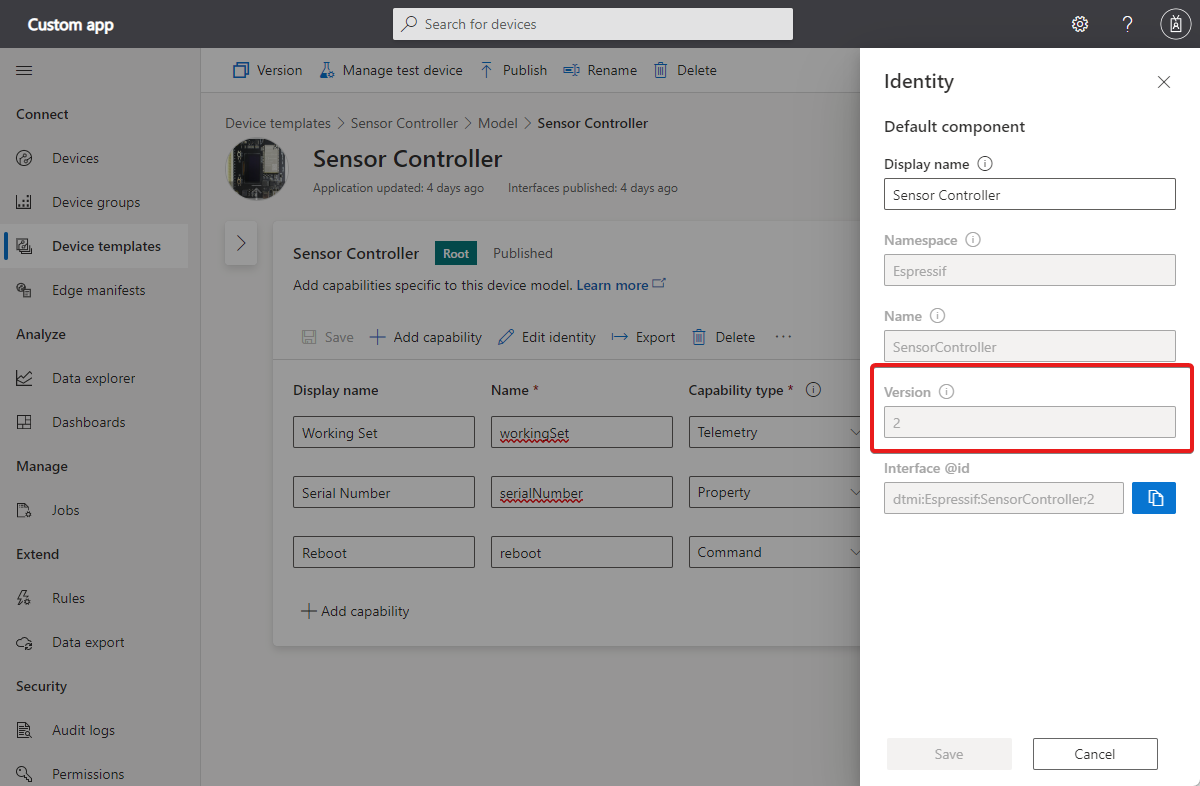This screenshot has width=1200, height=786.
Task: Click Publish in the top toolbar
Action: click(514, 70)
